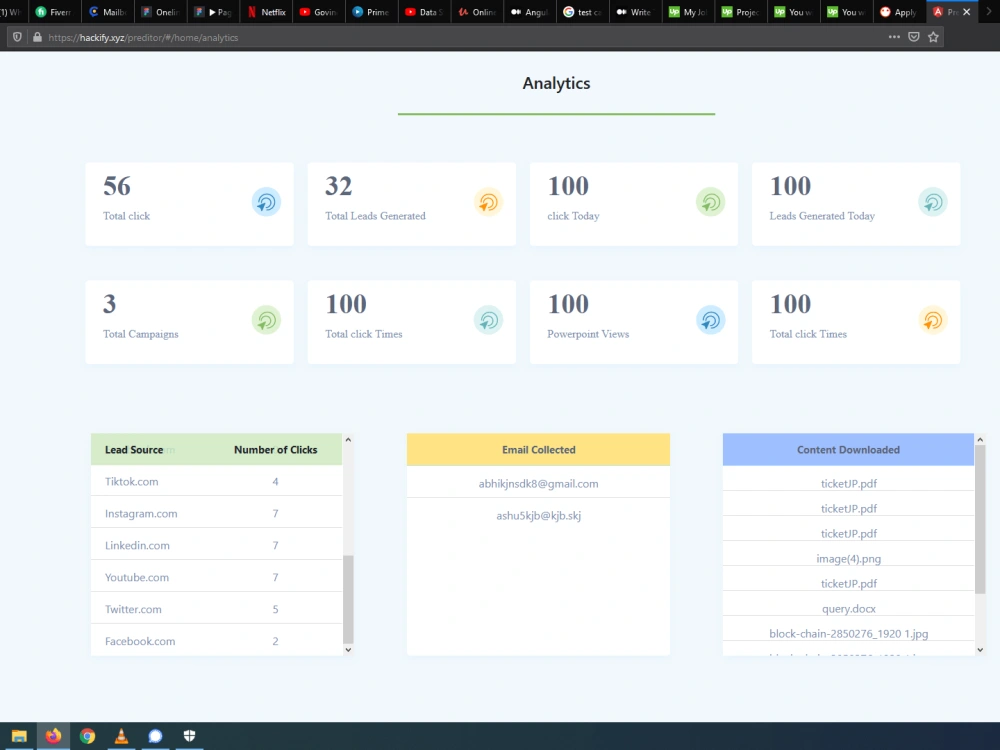
Task: Open the Apply tab
Action: 899,11
